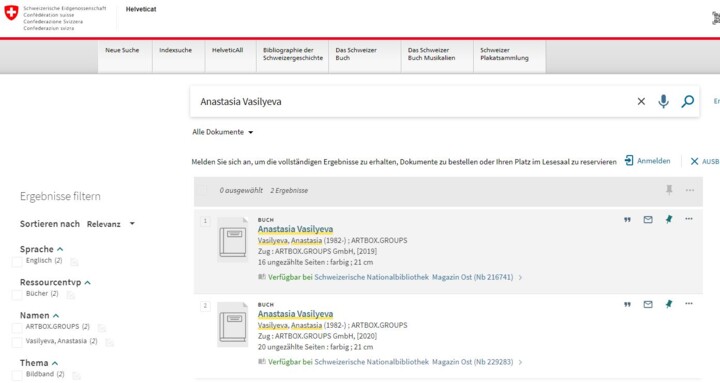Viewport: 720px width, 383px height.
Task: Click "16 ungezählte Seiten : farbig ; 21 cm"
Action: 315,262
